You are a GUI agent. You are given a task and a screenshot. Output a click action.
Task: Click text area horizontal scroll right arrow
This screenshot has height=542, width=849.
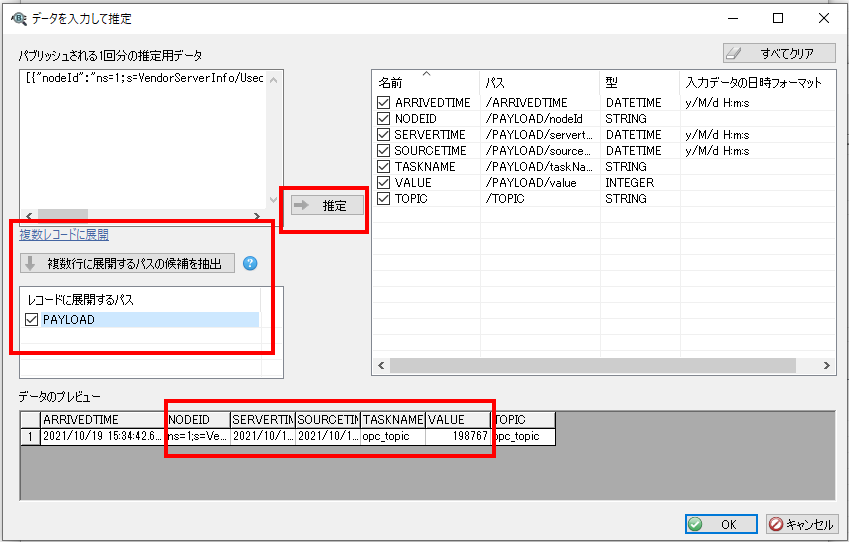pyautogui.click(x=257, y=216)
